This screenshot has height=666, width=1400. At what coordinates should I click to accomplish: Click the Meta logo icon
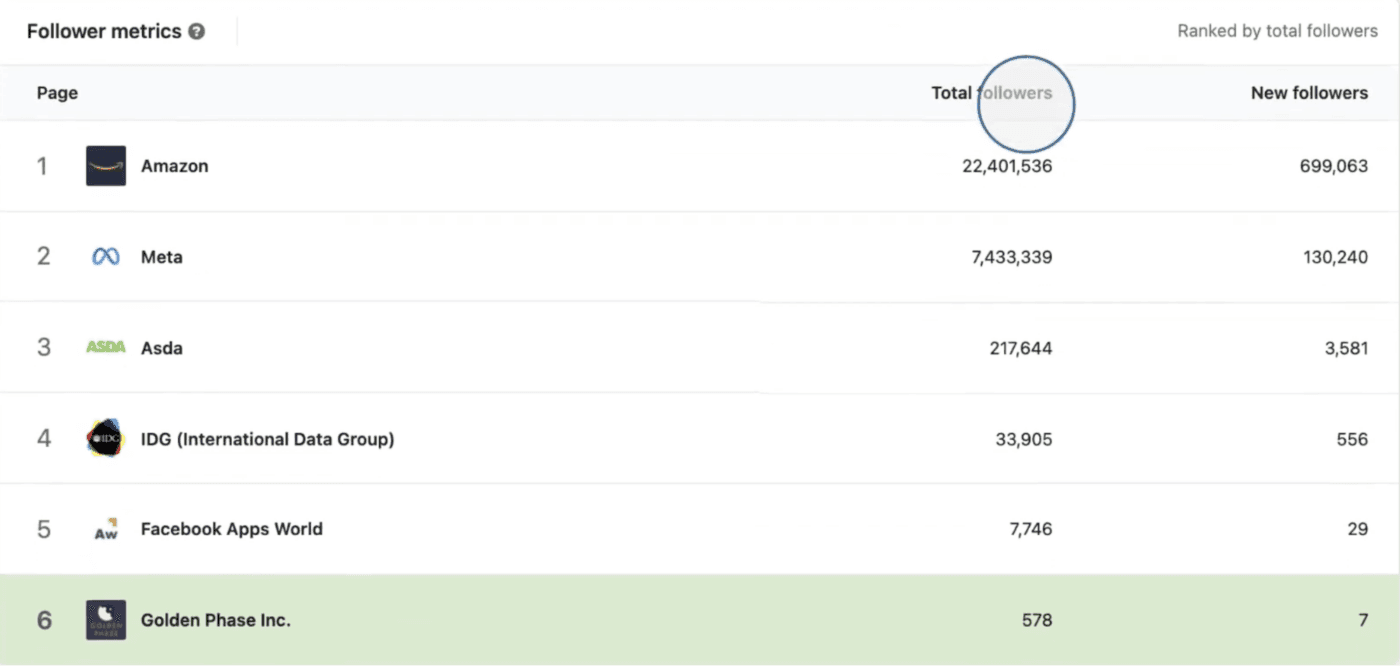106,257
